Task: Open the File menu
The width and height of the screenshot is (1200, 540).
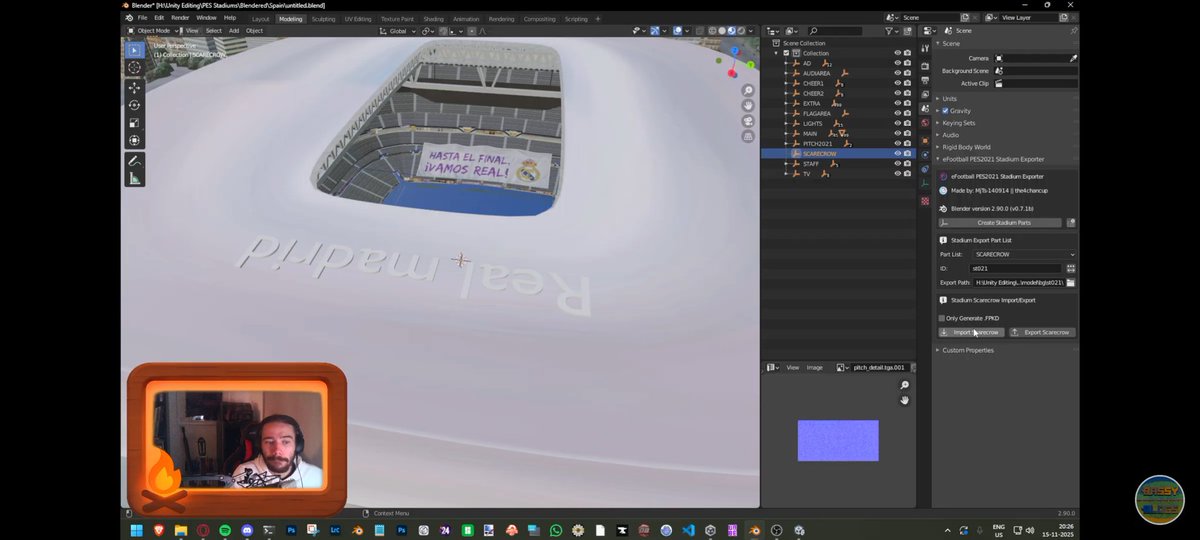Action: (143, 18)
